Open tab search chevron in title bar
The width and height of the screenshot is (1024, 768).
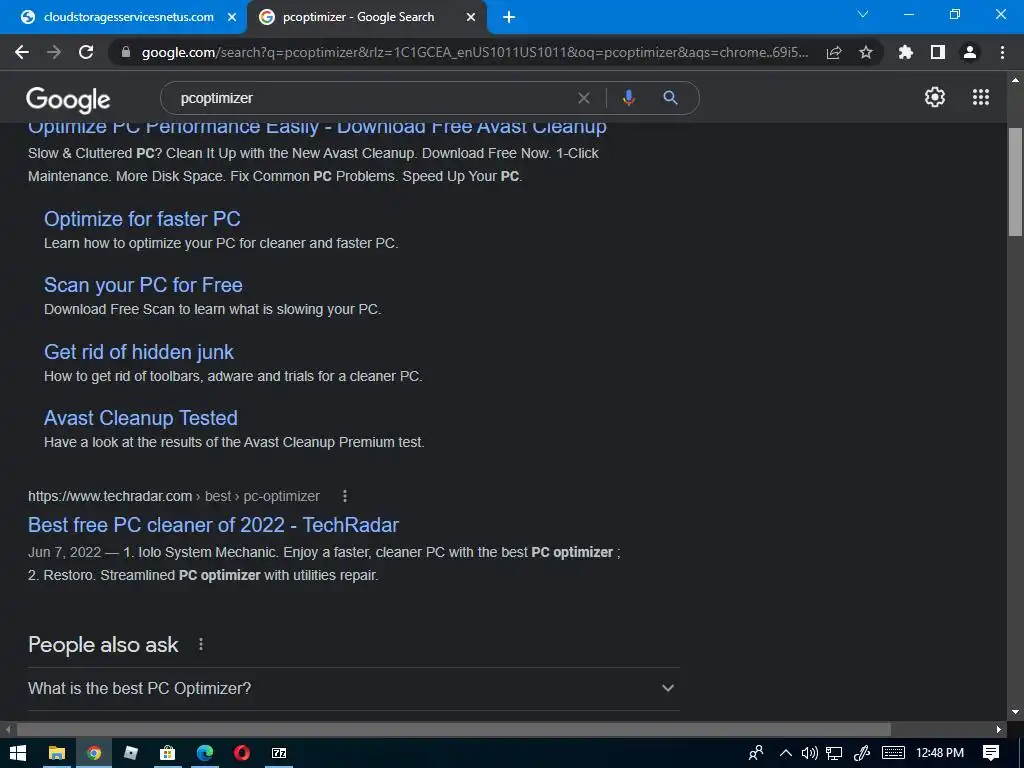[x=863, y=14]
